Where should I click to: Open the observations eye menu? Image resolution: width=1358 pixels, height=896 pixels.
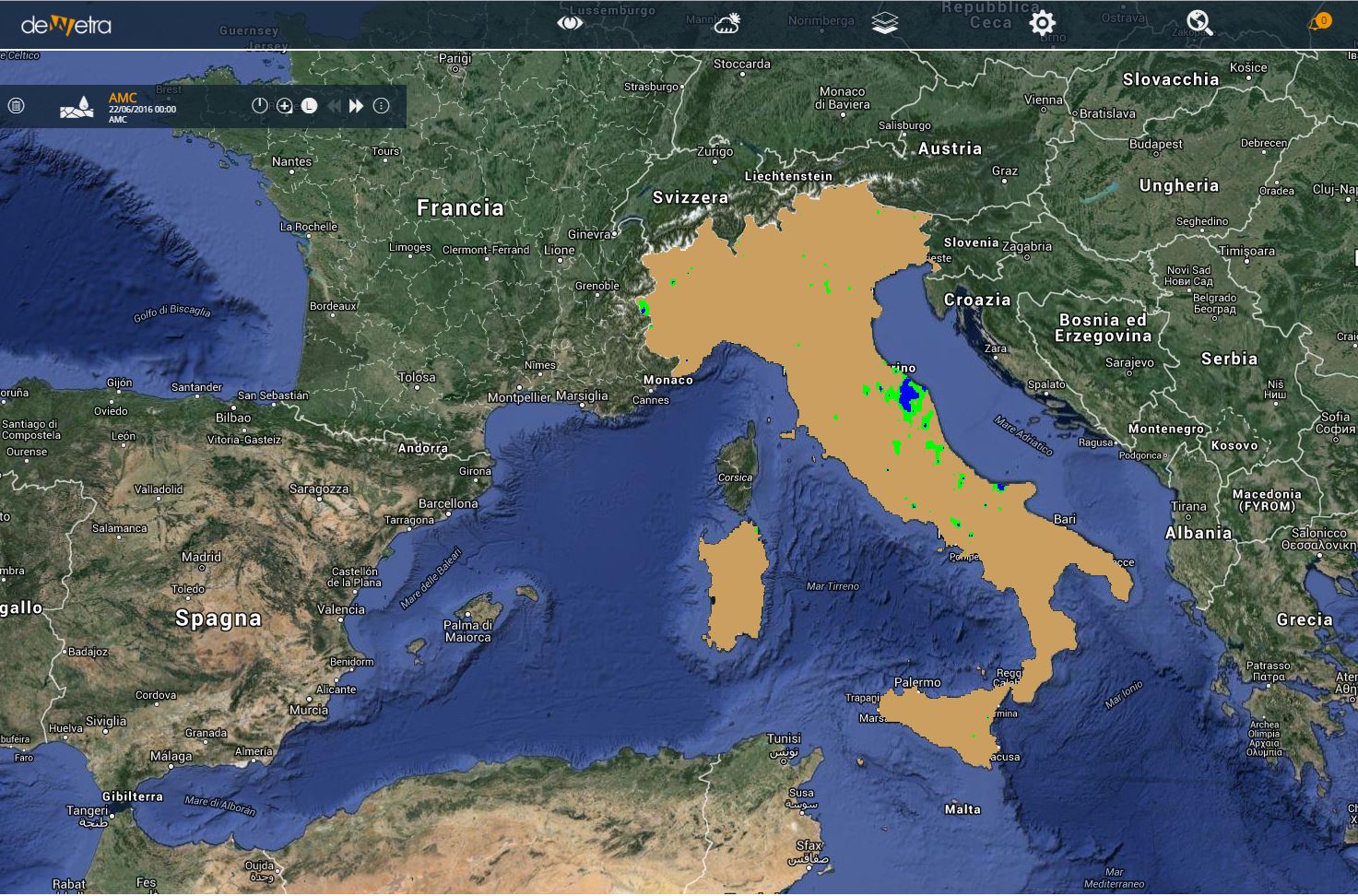click(570, 23)
